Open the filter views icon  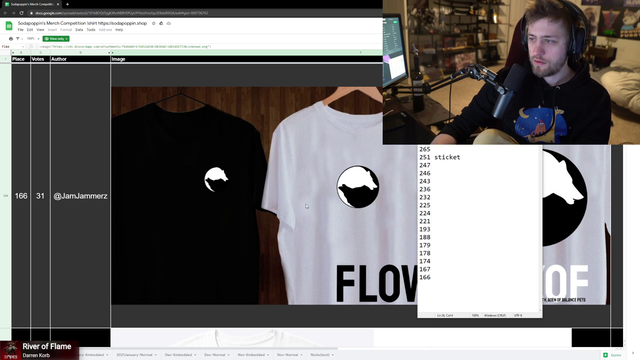[x=18, y=39]
